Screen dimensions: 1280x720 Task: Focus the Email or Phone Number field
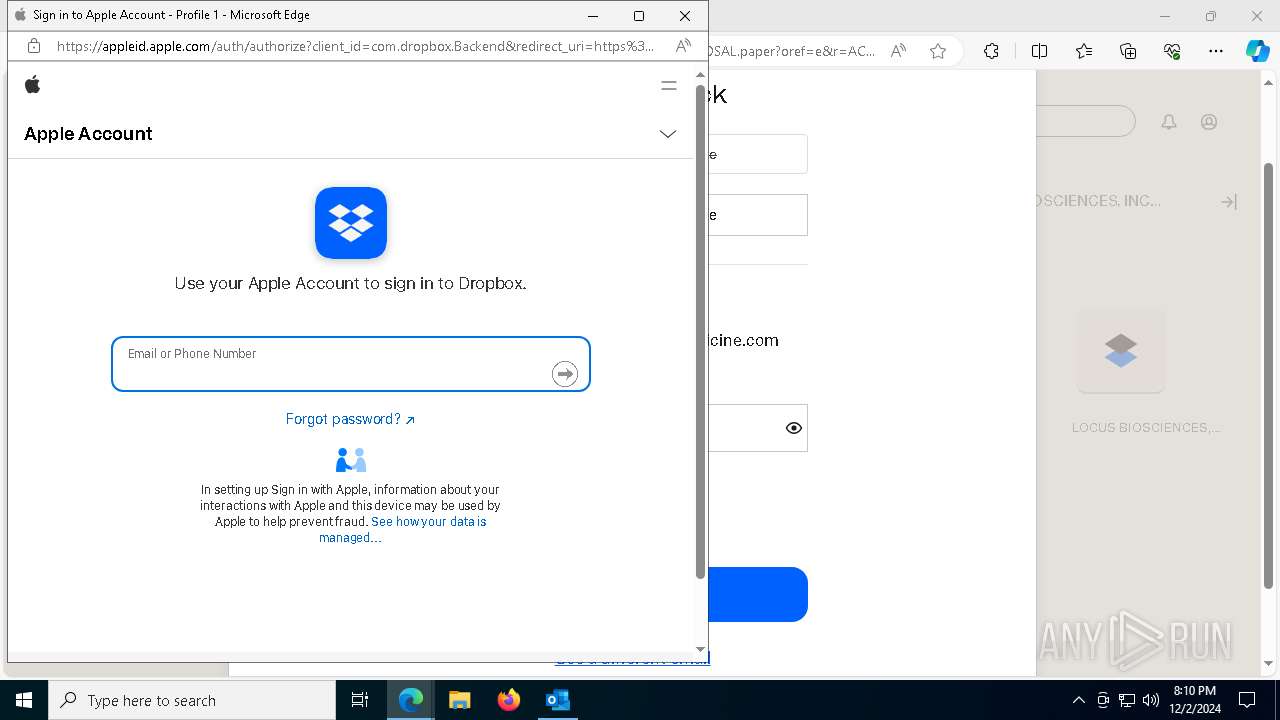click(351, 364)
